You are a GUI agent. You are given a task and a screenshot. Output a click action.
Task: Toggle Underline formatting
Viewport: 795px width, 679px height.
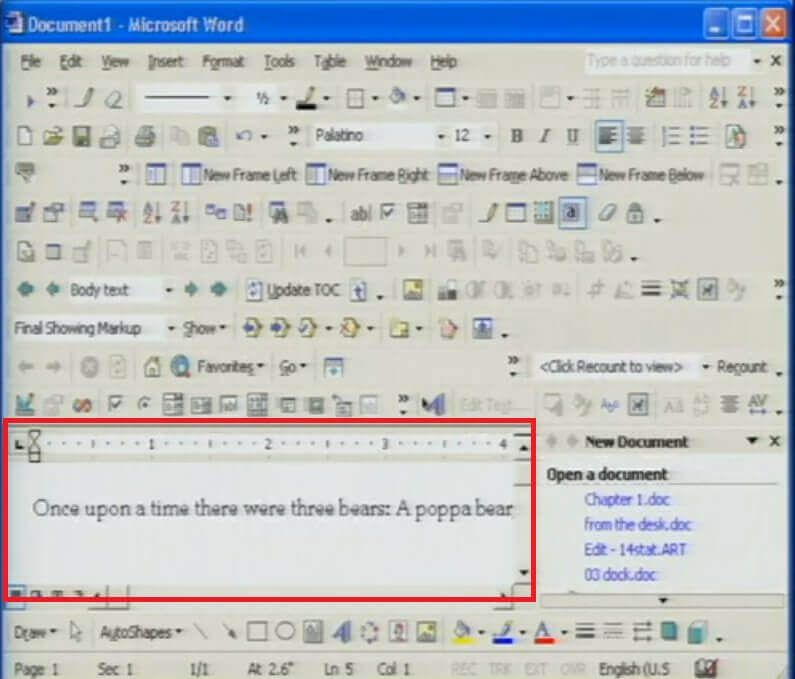572,136
